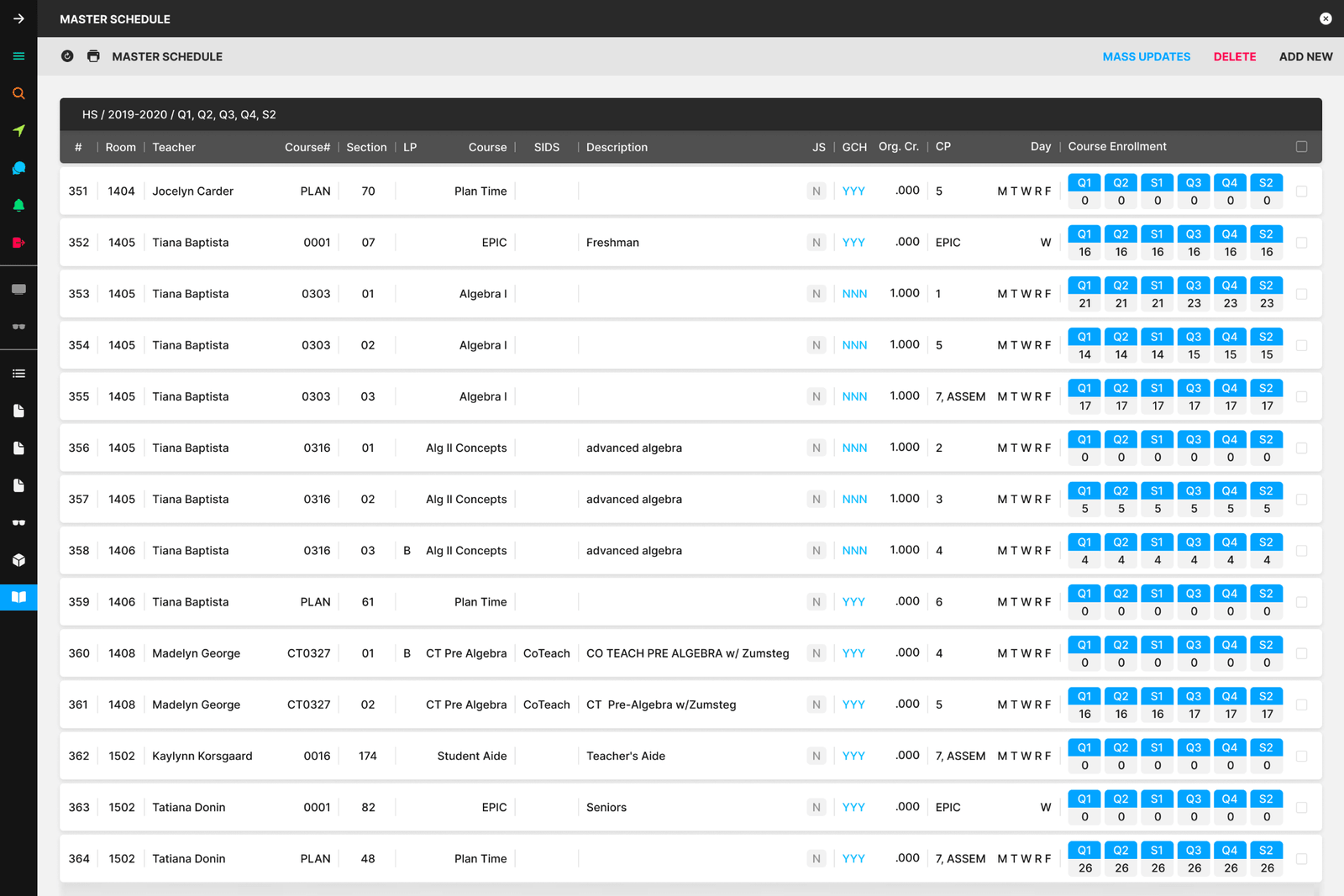Click the refresh icon beside the printer
This screenshot has width=1344, height=896.
pyautogui.click(x=67, y=56)
